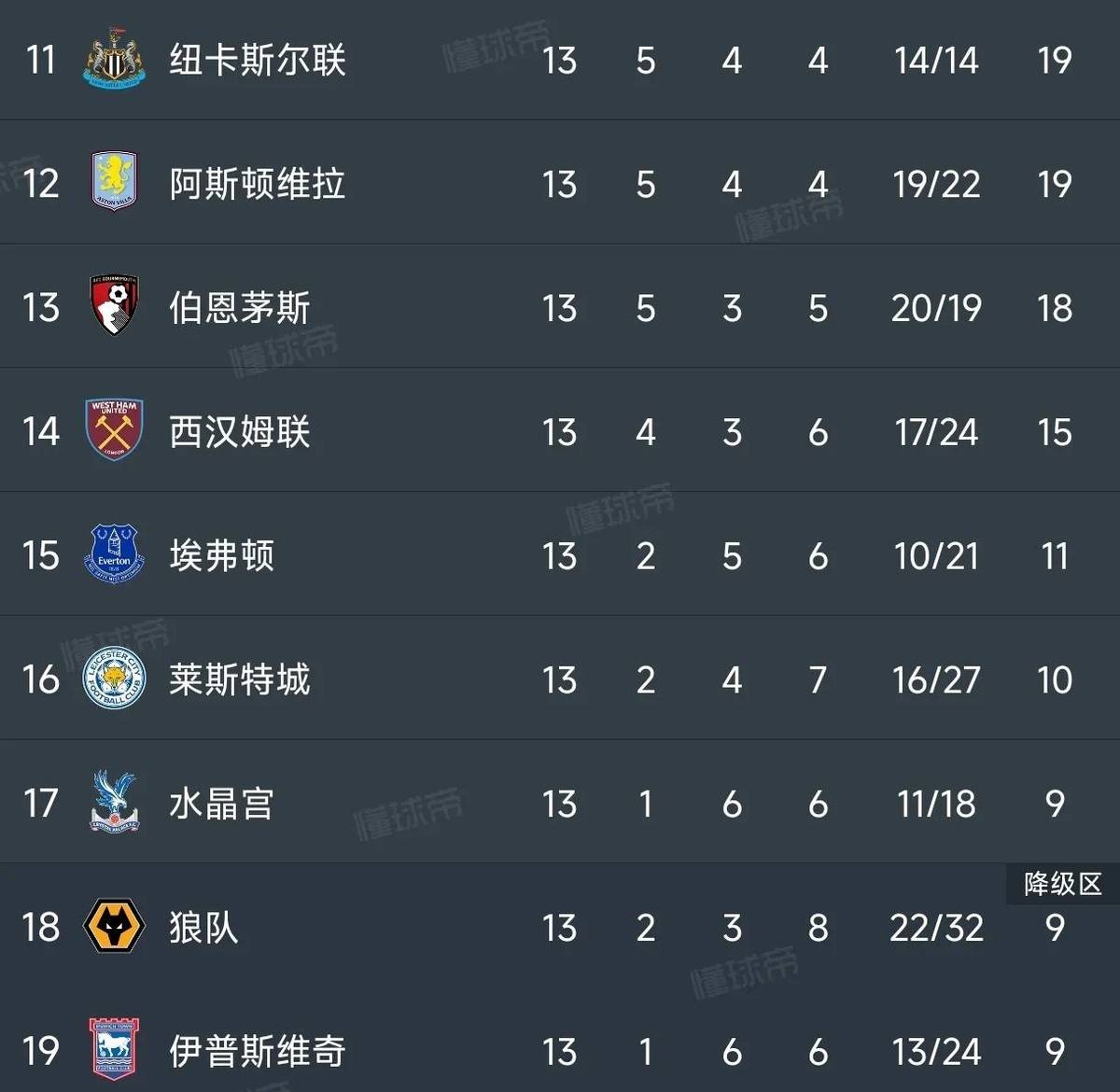Open the Bournemouth club badge
1120x1092 pixels.
[x=114, y=305]
